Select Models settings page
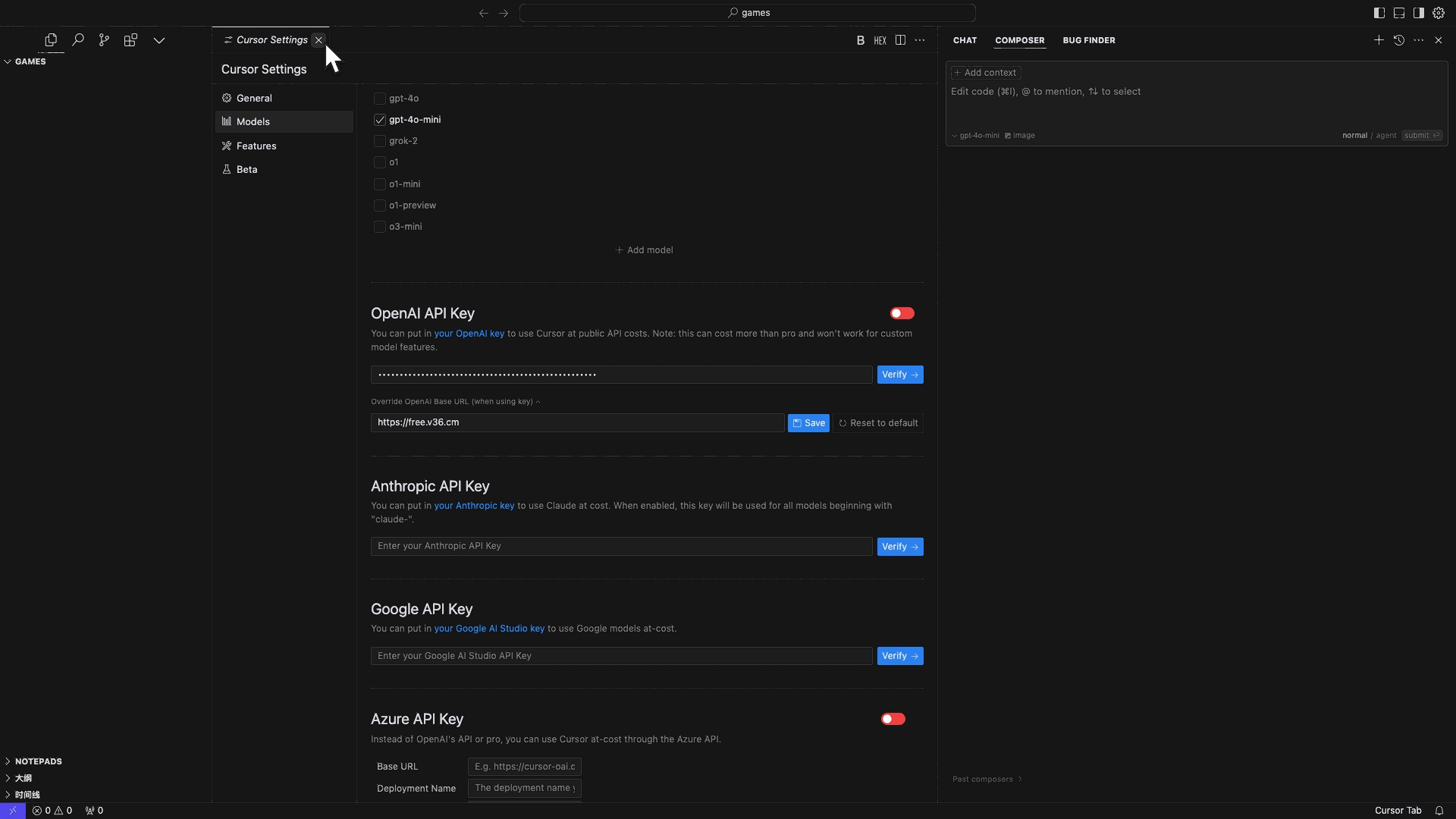 (284, 122)
